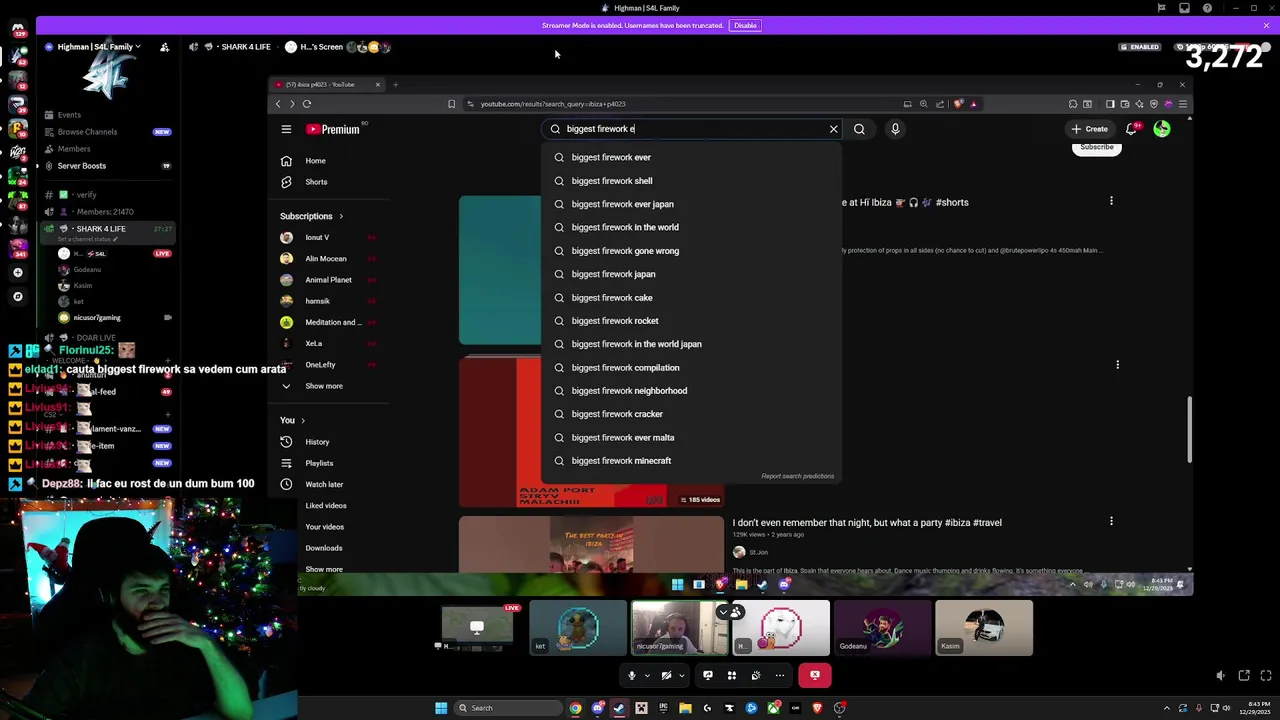Enter full screen for the call
Image resolution: width=1280 pixels, height=720 pixels.
click(x=1264, y=676)
